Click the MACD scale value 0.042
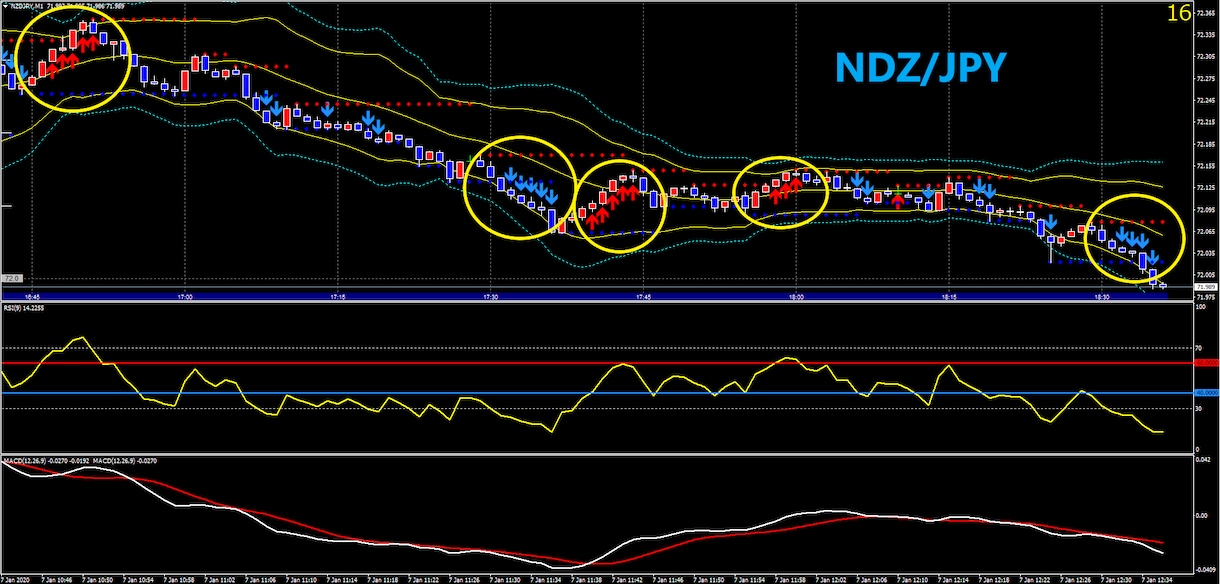This screenshot has width=1220, height=584. point(1205,461)
